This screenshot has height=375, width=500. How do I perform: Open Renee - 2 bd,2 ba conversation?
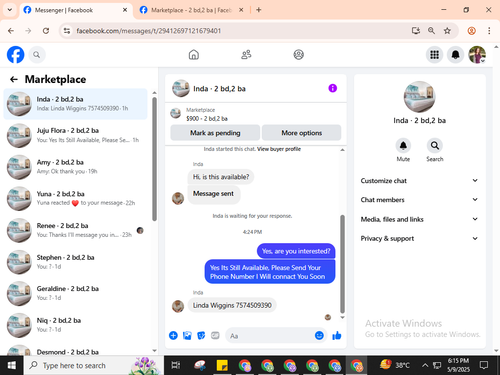[x=75, y=230]
